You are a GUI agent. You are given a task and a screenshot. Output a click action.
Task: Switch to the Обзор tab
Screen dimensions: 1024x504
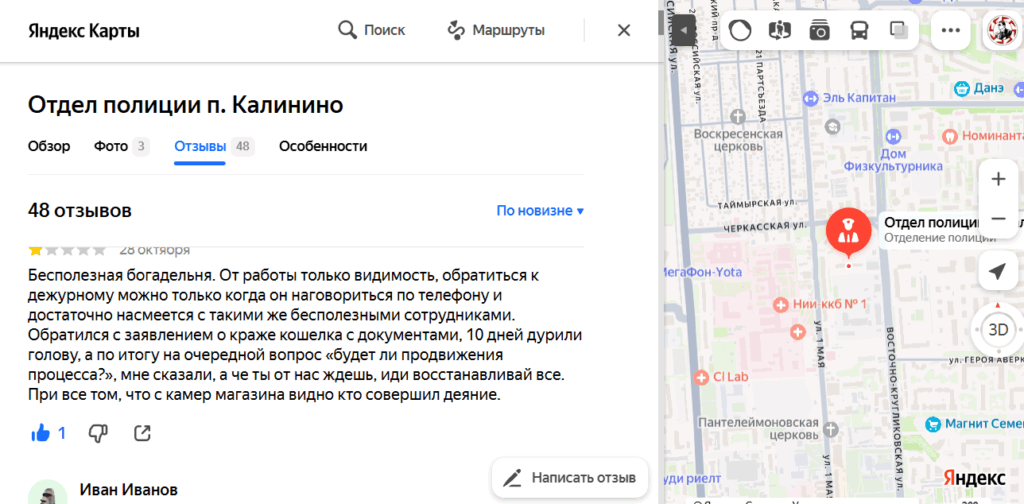49,146
